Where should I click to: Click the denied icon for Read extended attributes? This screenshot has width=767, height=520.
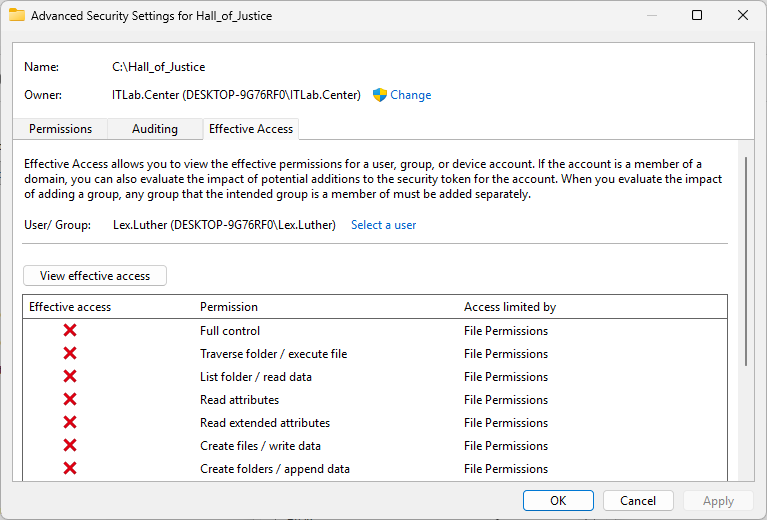pyautogui.click(x=70, y=423)
